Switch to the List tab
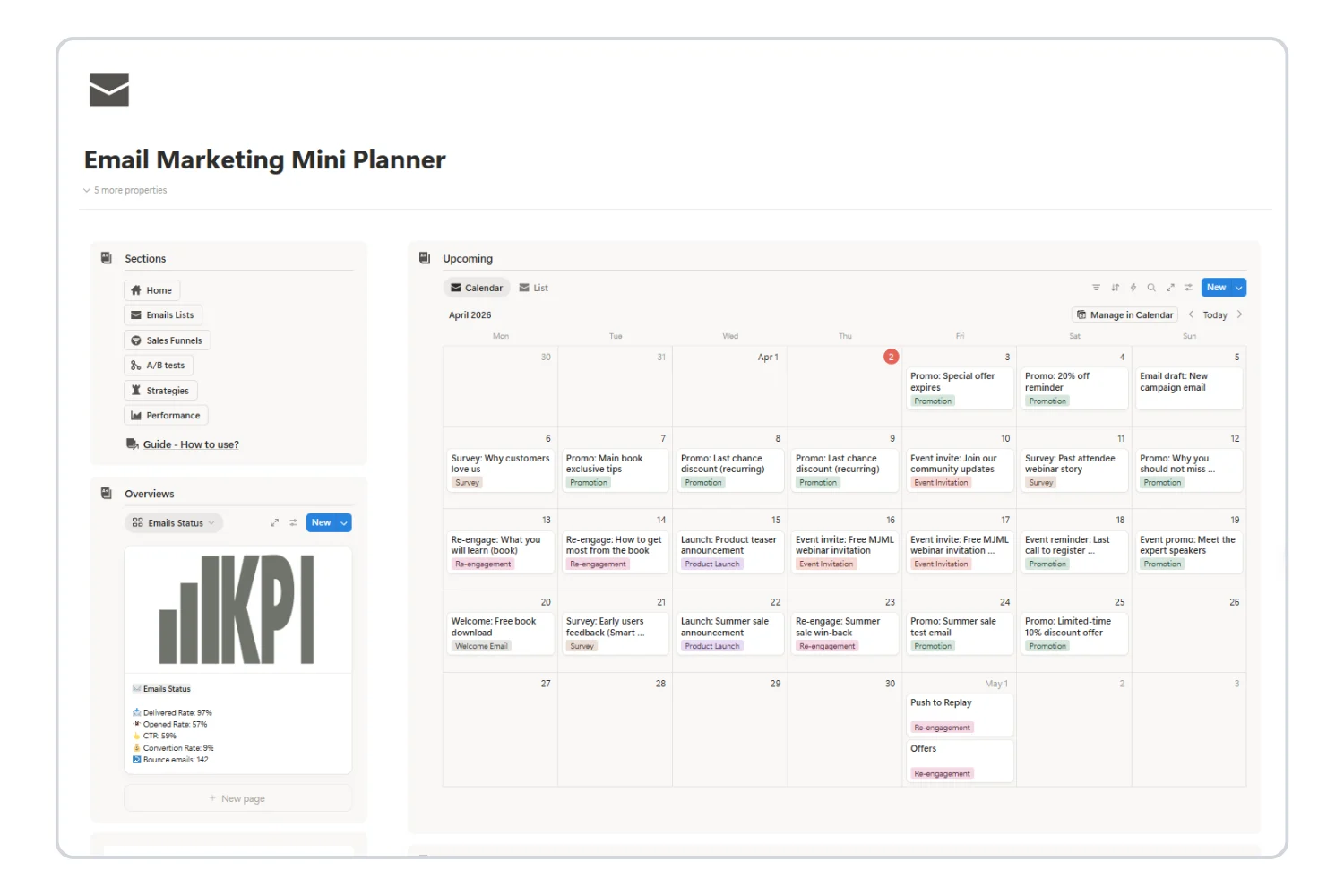This screenshot has height=896, width=1344. [534, 287]
